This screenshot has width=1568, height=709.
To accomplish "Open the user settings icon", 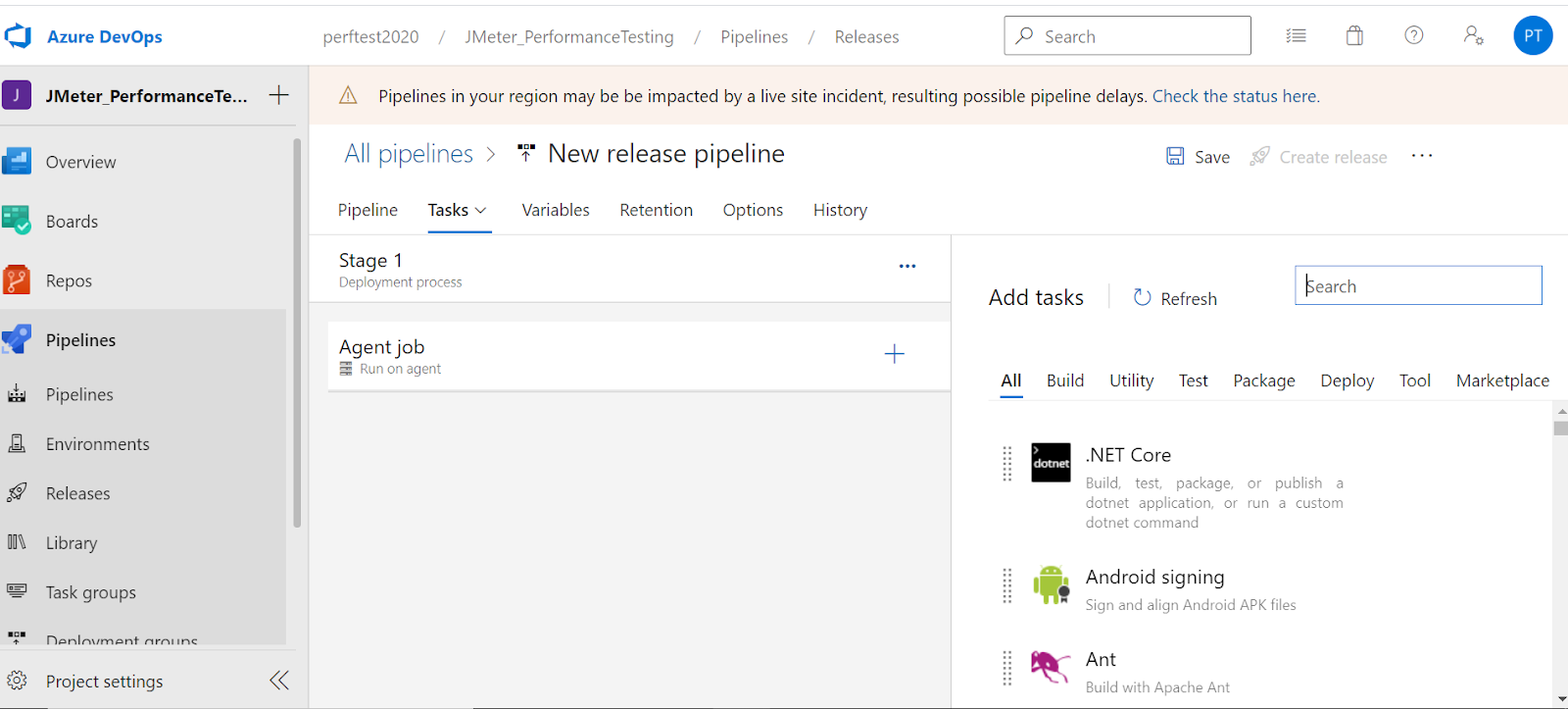I will [x=1473, y=35].
